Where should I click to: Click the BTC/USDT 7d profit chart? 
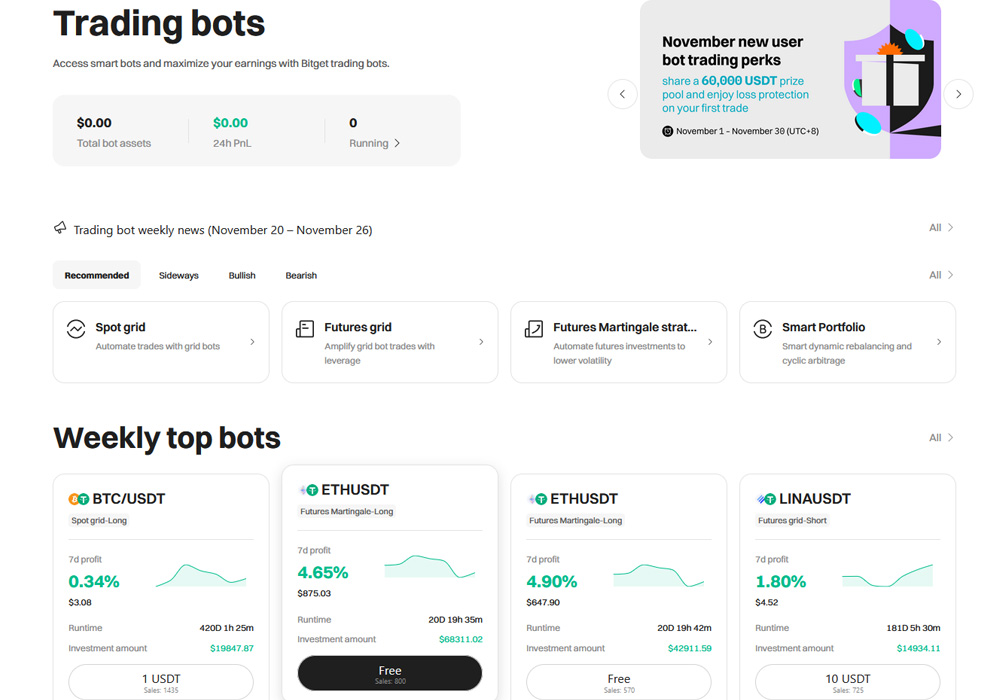tap(201, 575)
